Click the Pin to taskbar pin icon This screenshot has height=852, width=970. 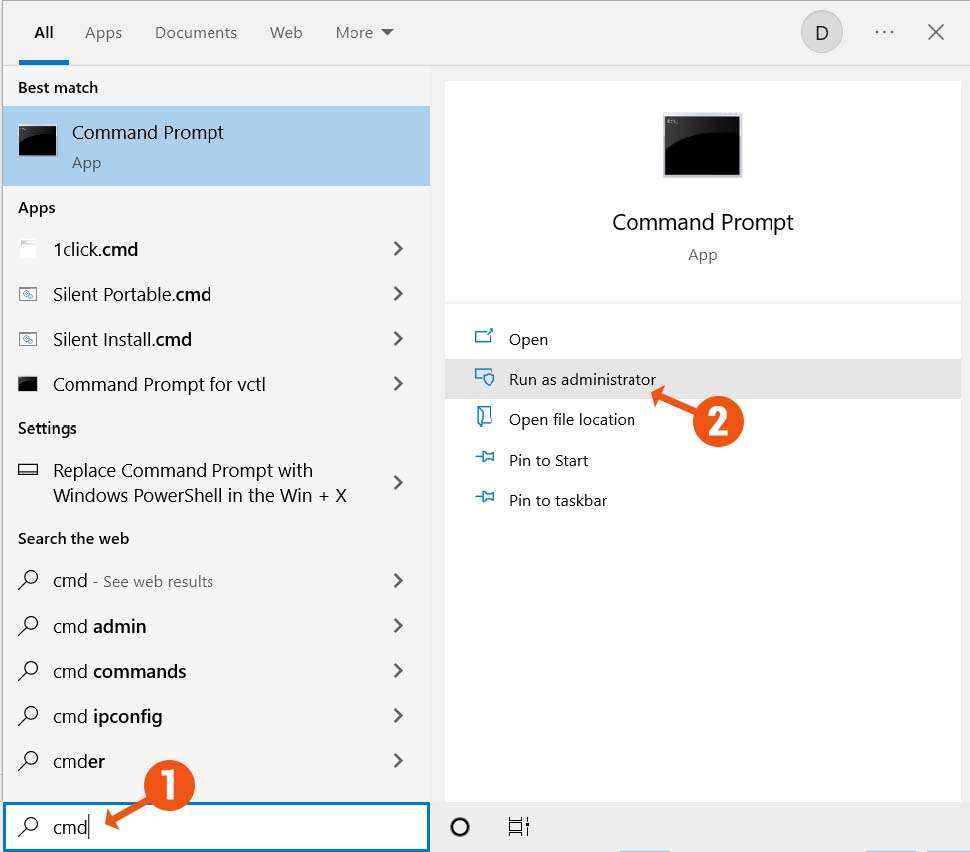click(484, 497)
